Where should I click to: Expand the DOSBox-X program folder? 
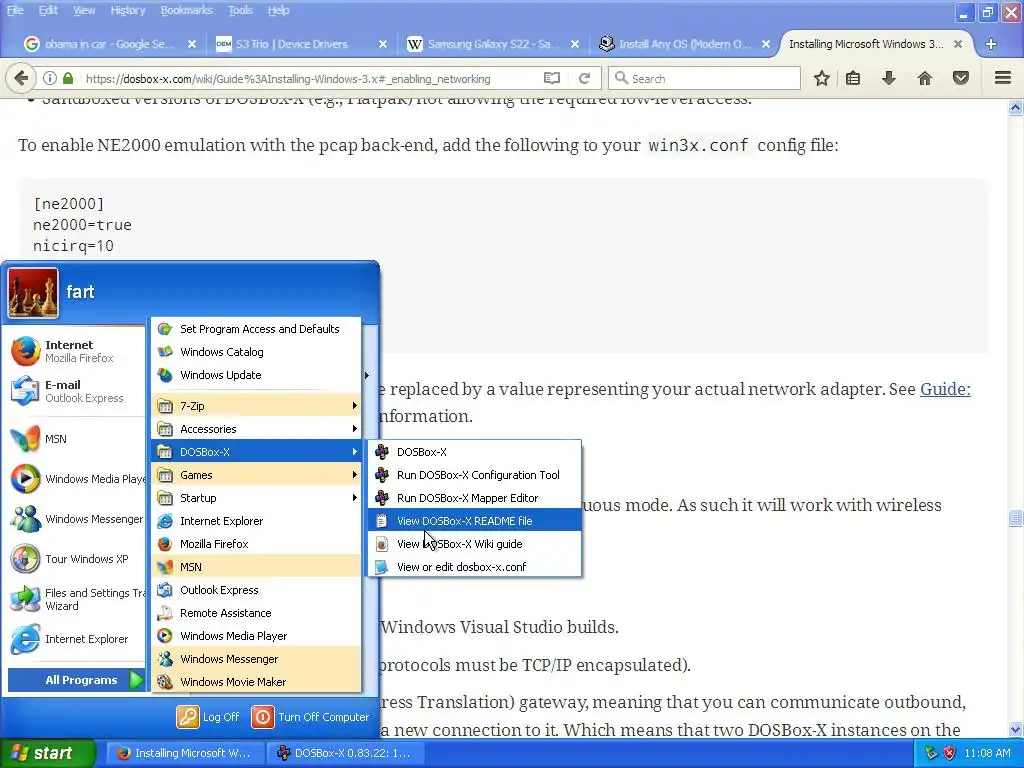click(x=257, y=452)
